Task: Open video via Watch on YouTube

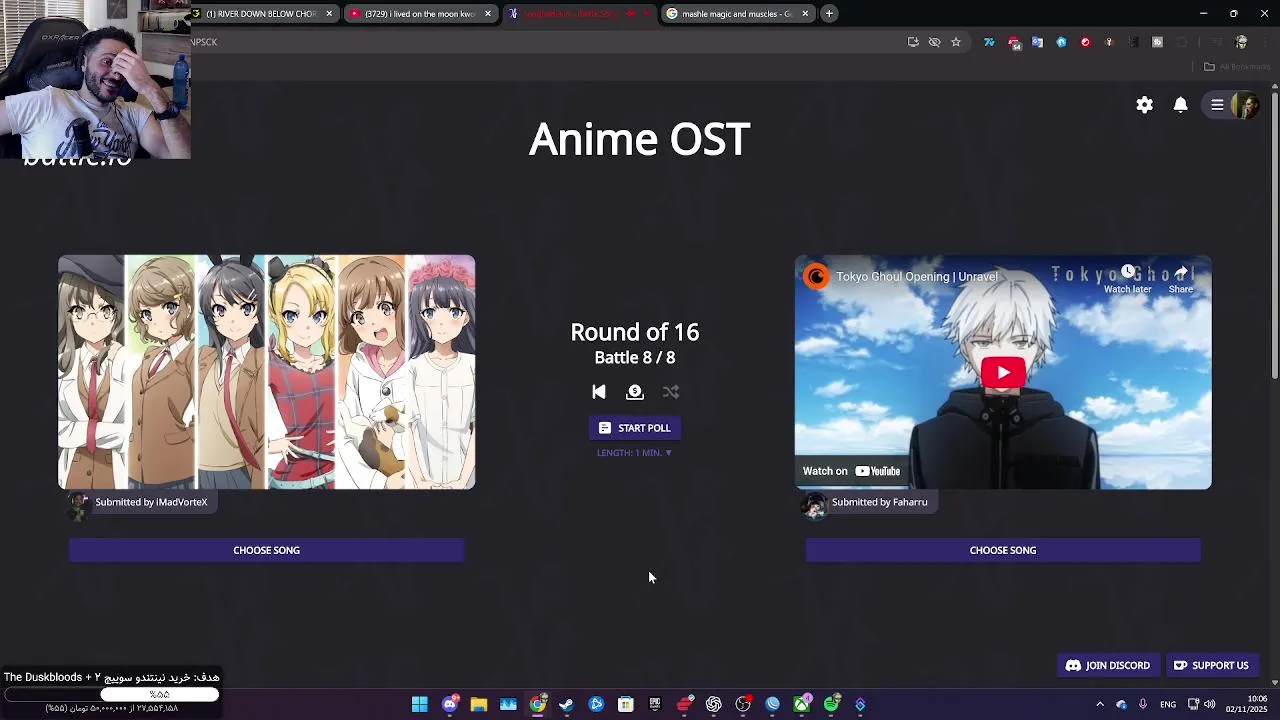Action: tap(851, 471)
